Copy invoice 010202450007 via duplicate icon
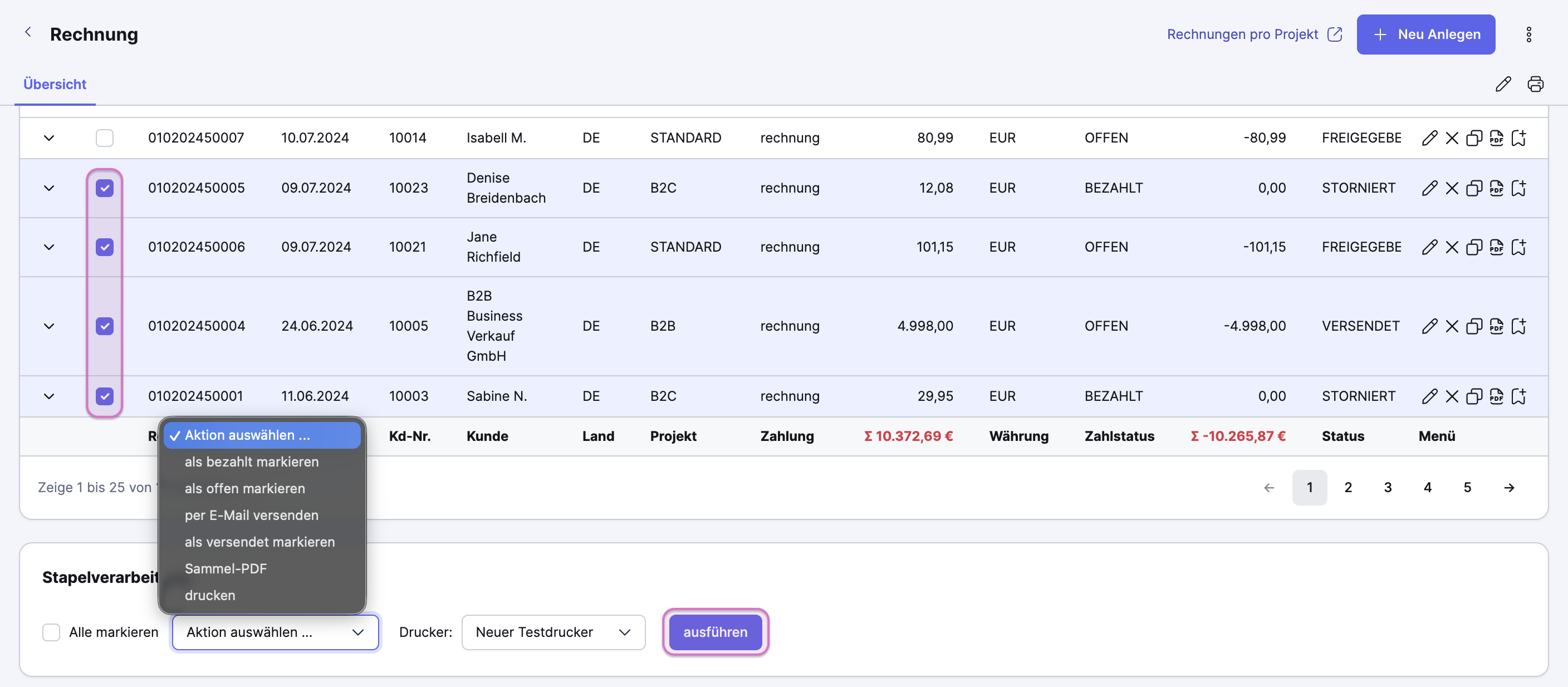Screen dimensions: 1568x687 coord(1474,138)
